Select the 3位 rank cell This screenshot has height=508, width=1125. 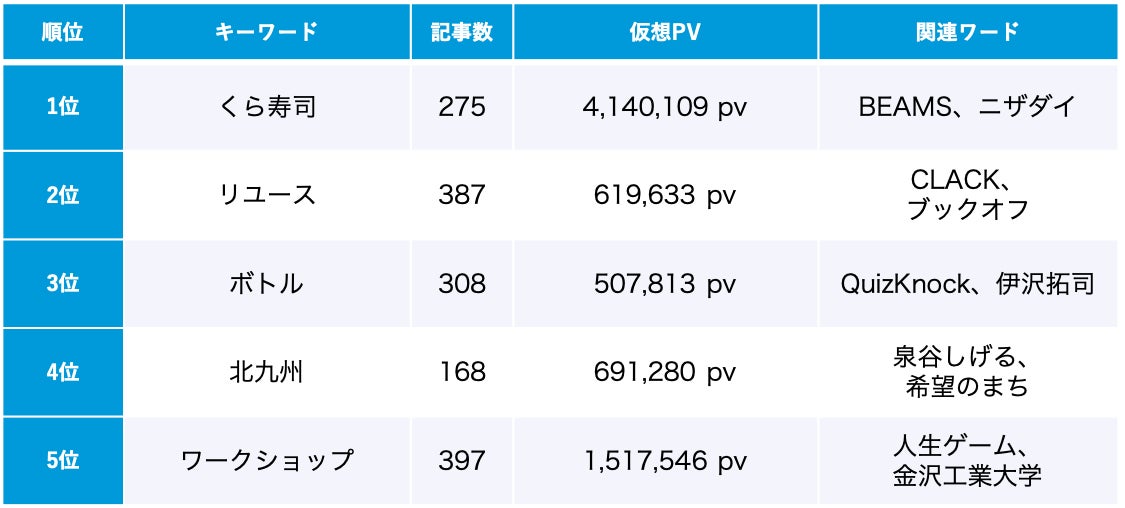pos(62,284)
